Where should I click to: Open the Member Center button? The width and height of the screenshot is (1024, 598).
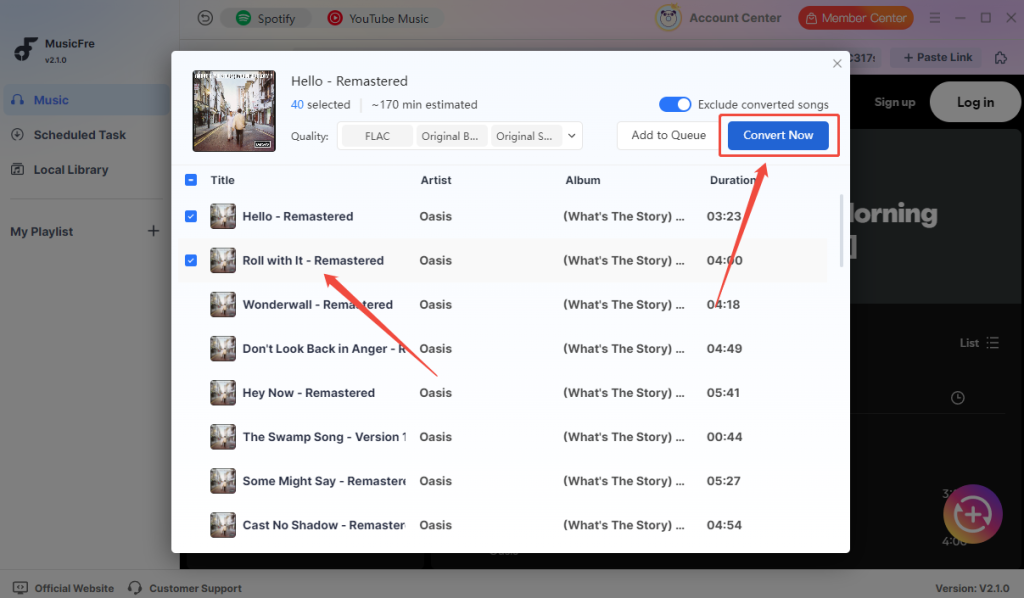pyautogui.click(x=856, y=18)
